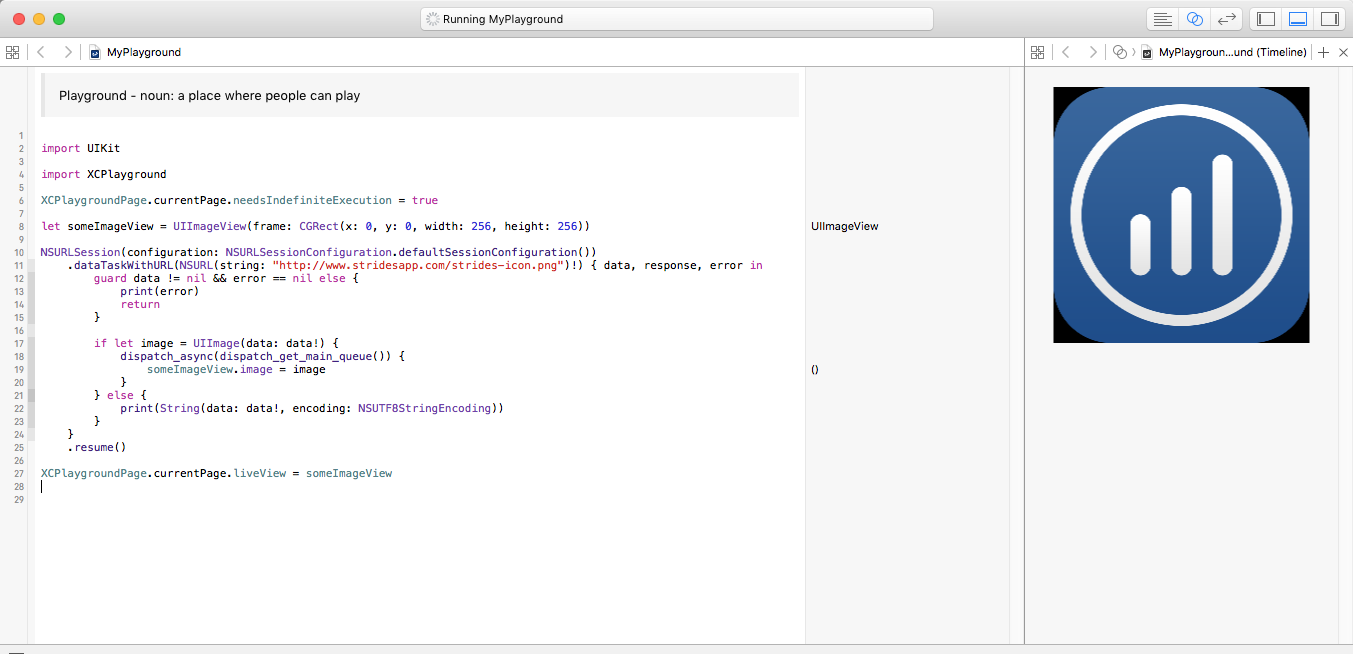Image resolution: width=1353 pixels, height=654 pixels.
Task: Toggle the Debug area panel
Action: pos(1298,19)
